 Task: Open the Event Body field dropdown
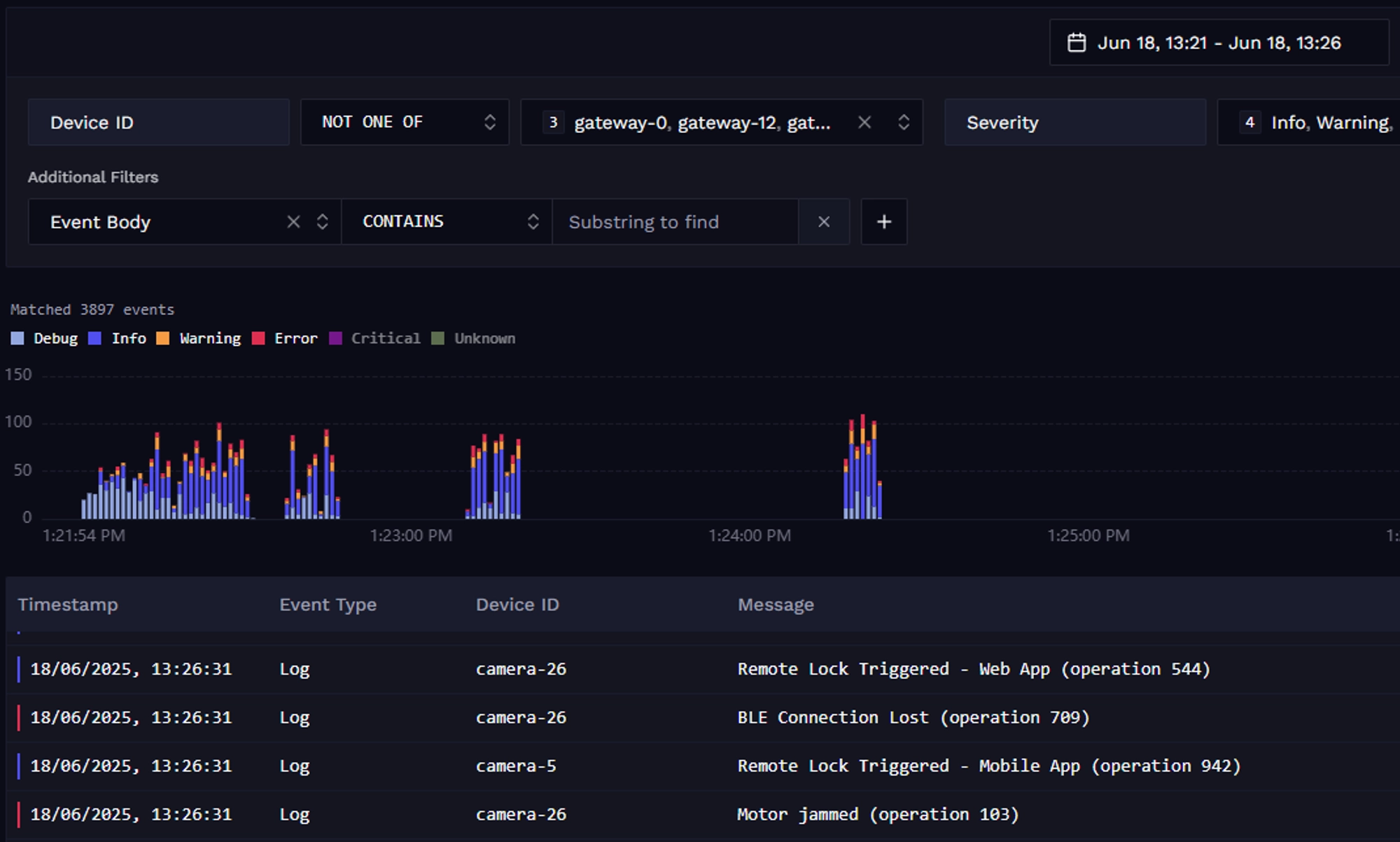tap(184, 222)
